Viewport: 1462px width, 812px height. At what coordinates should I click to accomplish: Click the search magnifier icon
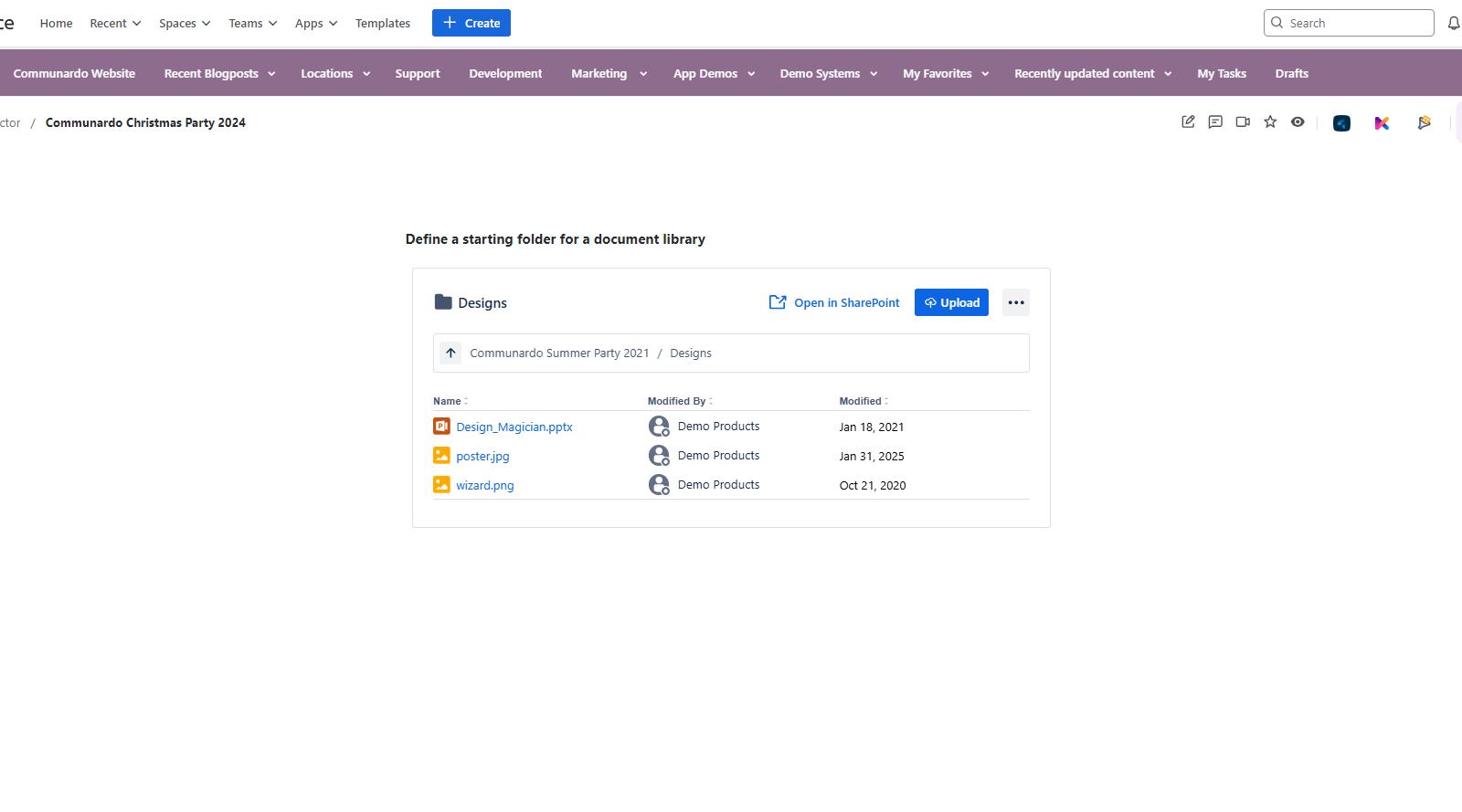(x=1277, y=23)
